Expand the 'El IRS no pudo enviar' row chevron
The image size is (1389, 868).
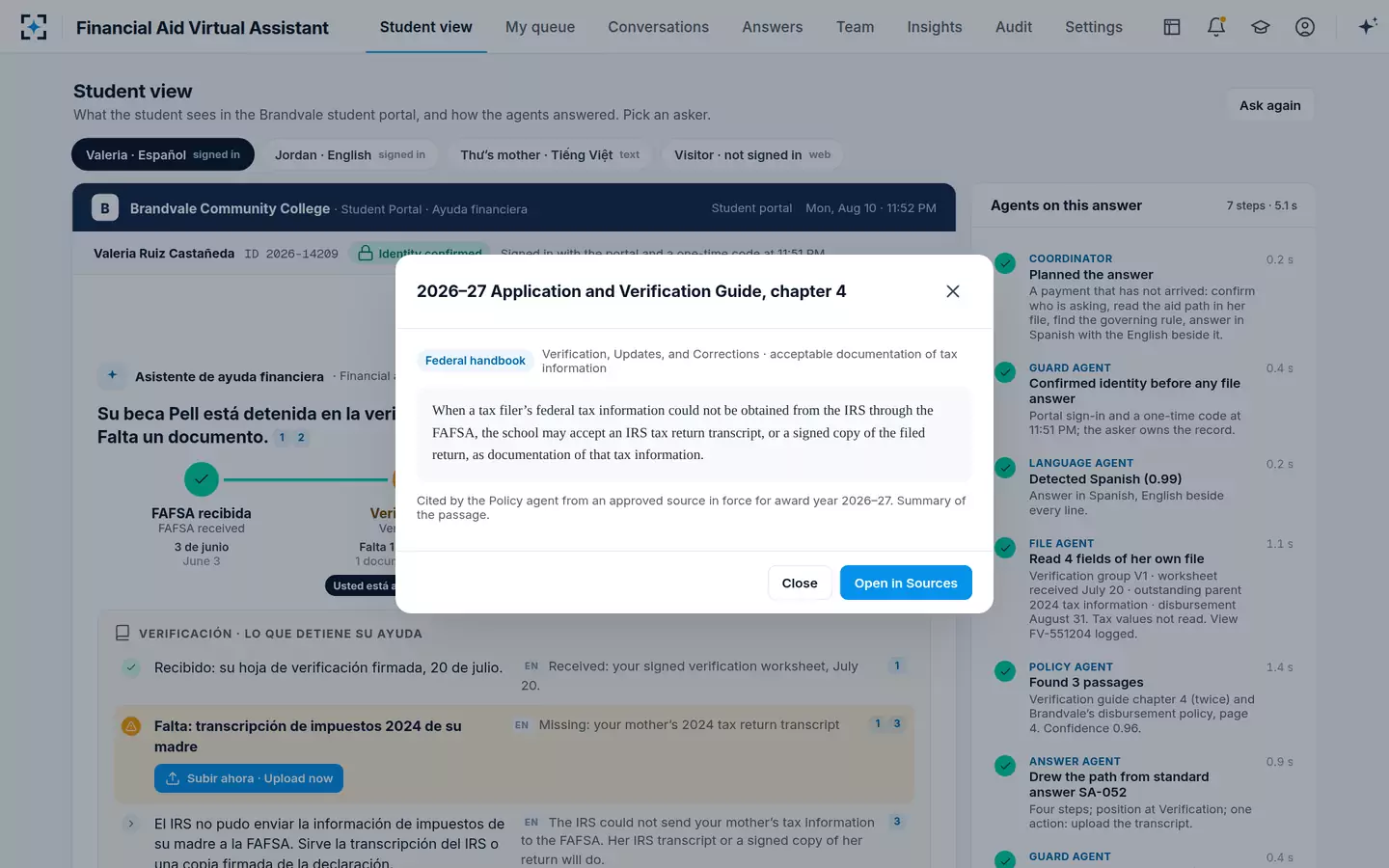point(131,824)
